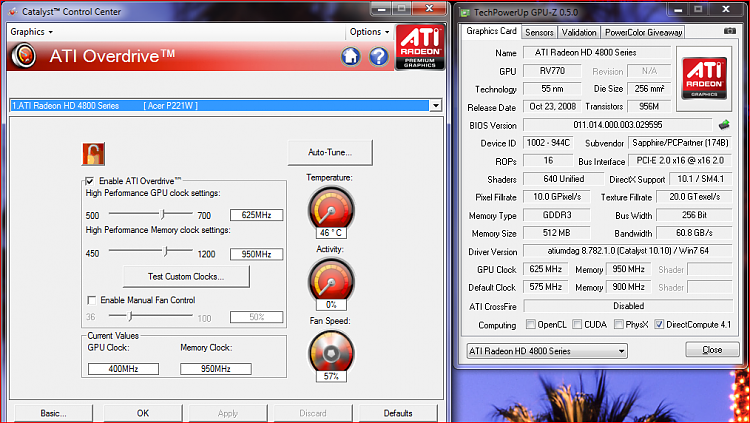Click the Bus Width 256 Bit value
The image size is (750, 423).
[x=694, y=215]
